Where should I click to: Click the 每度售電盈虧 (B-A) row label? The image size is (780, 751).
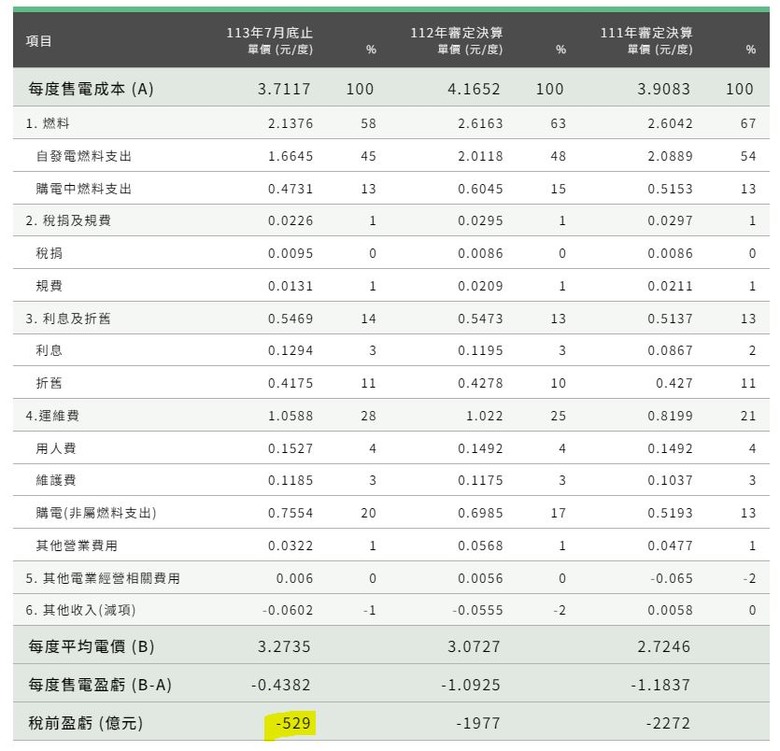click(100, 685)
